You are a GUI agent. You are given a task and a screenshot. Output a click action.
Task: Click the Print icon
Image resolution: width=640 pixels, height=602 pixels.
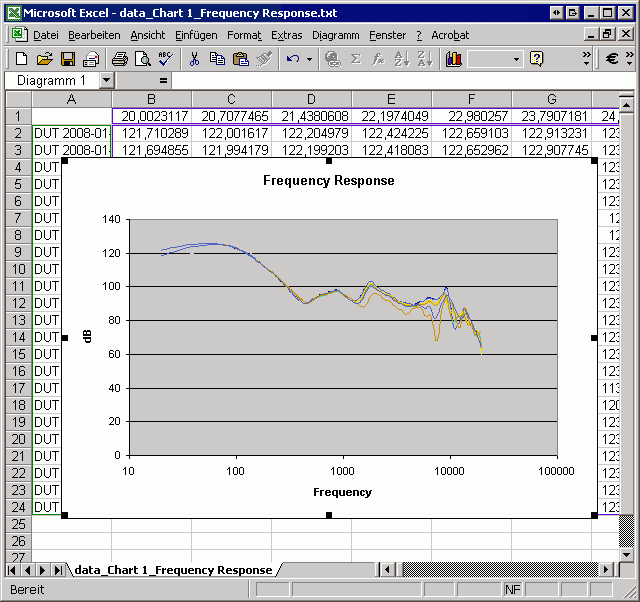click(x=120, y=59)
